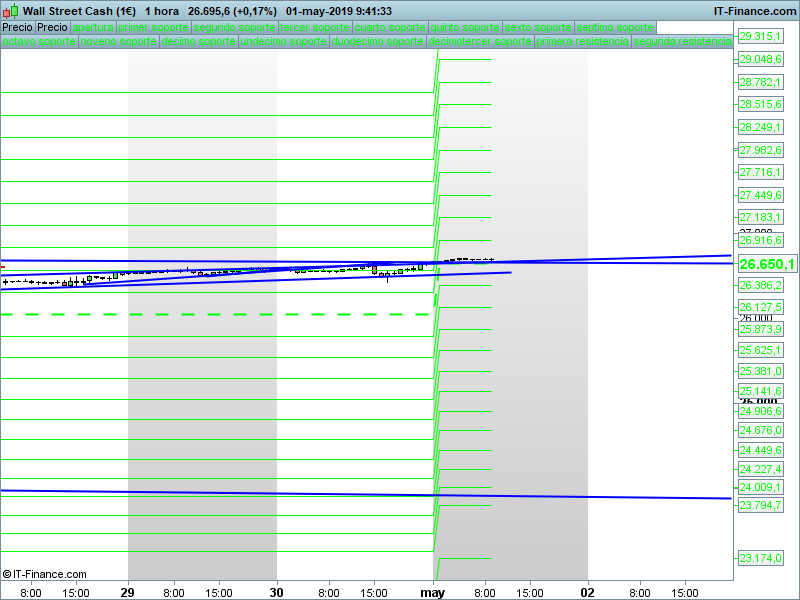Screen dimensions: 800x600
Task: Click the 30 date marker on time axis
Action: click(x=277, y=592)
